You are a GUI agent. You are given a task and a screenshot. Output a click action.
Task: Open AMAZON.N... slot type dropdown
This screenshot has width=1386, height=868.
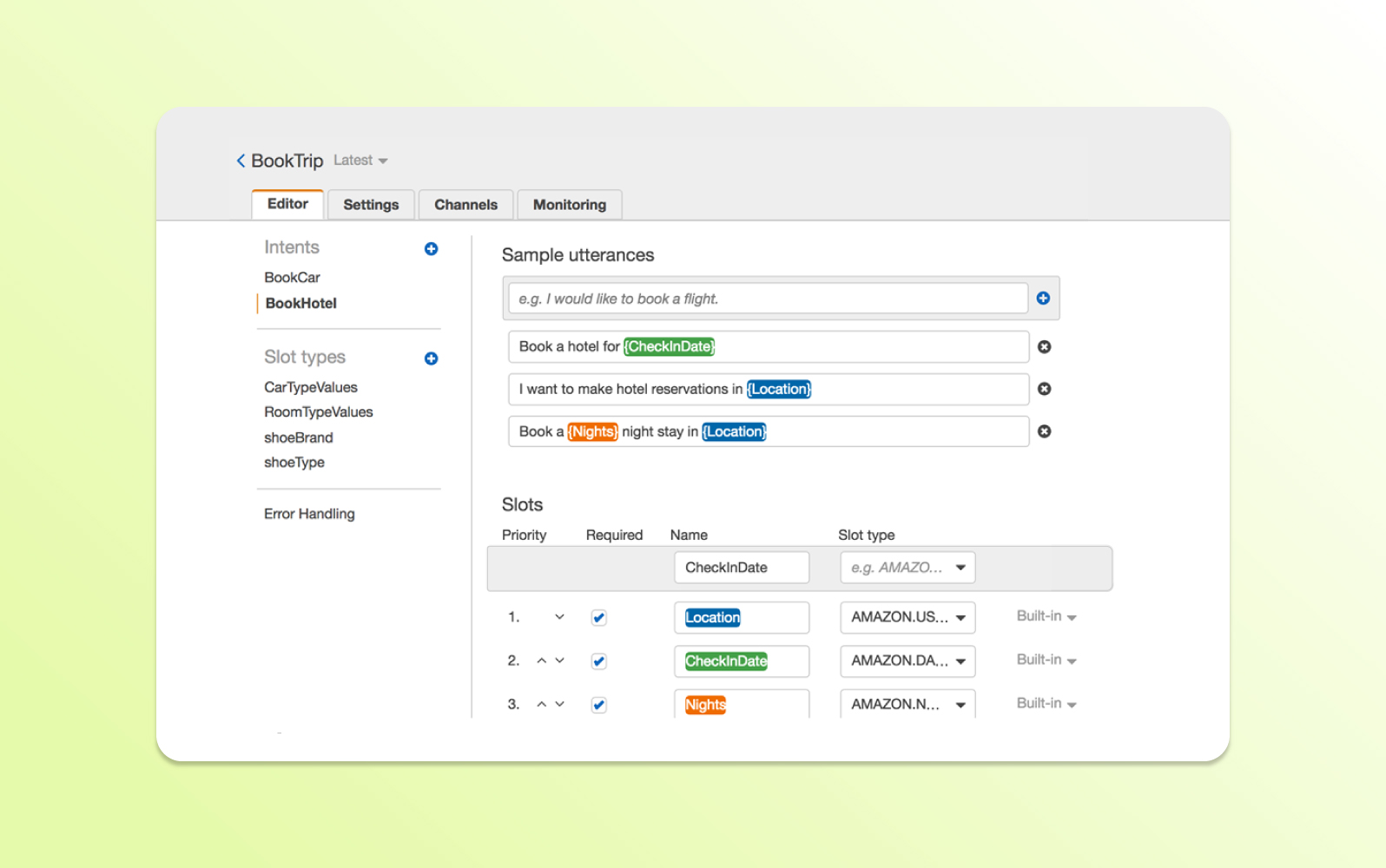point(907,704)
